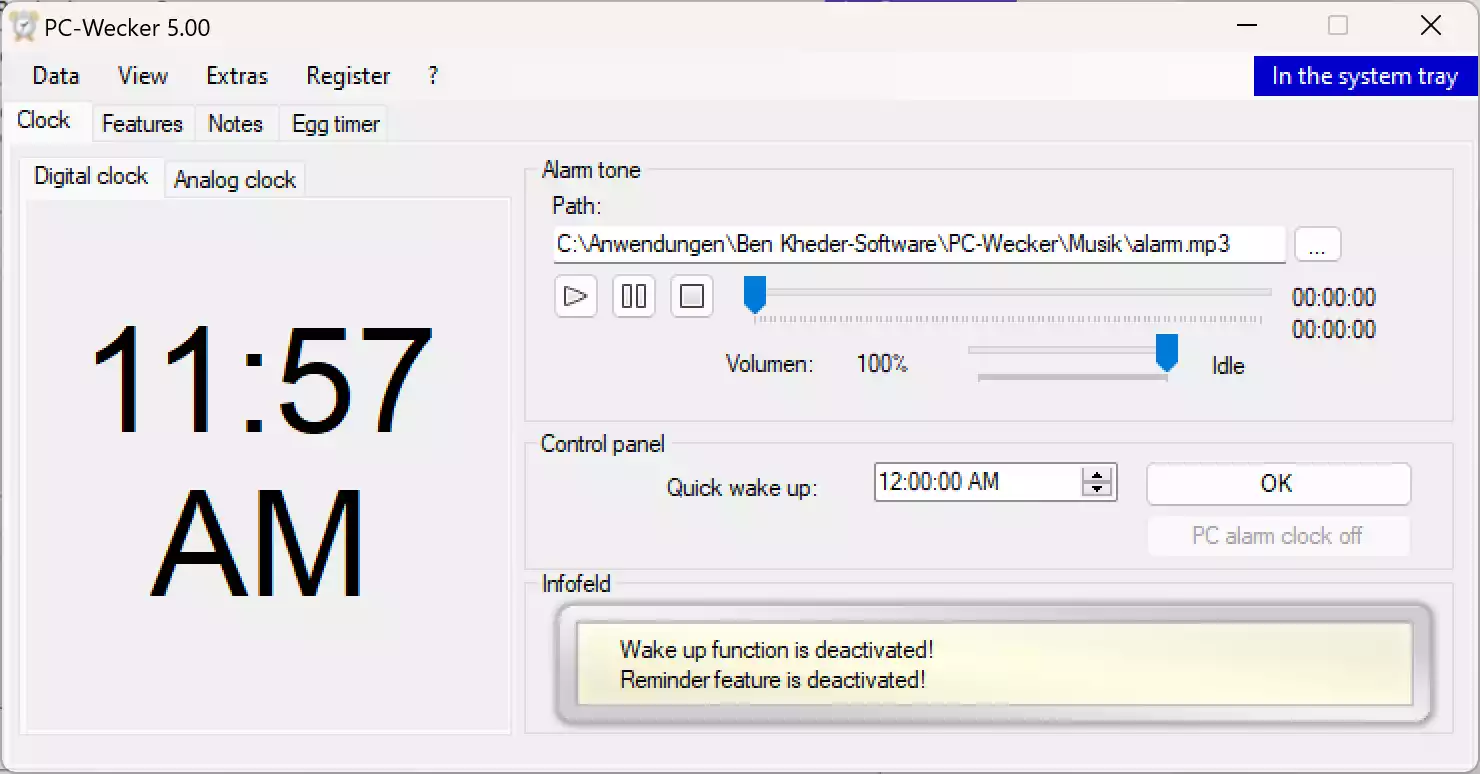
Task: Open the ? help menu
Action: [x=432, y=76]
